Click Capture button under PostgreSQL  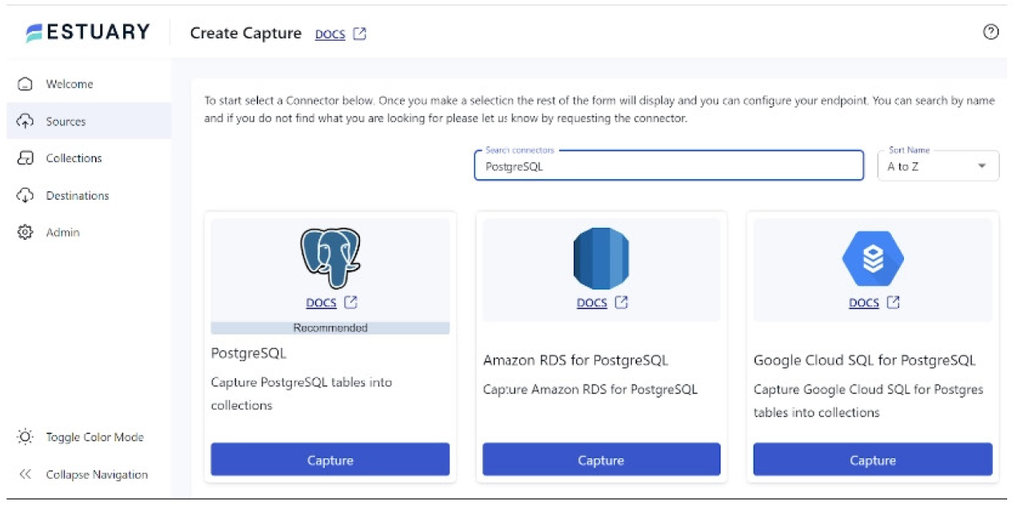pos(330,460)
